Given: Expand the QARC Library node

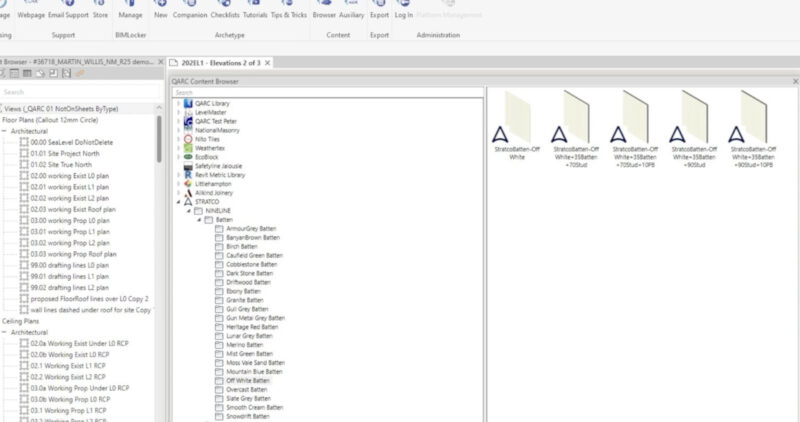Looking at the screenshot, I should coord(178,103).
